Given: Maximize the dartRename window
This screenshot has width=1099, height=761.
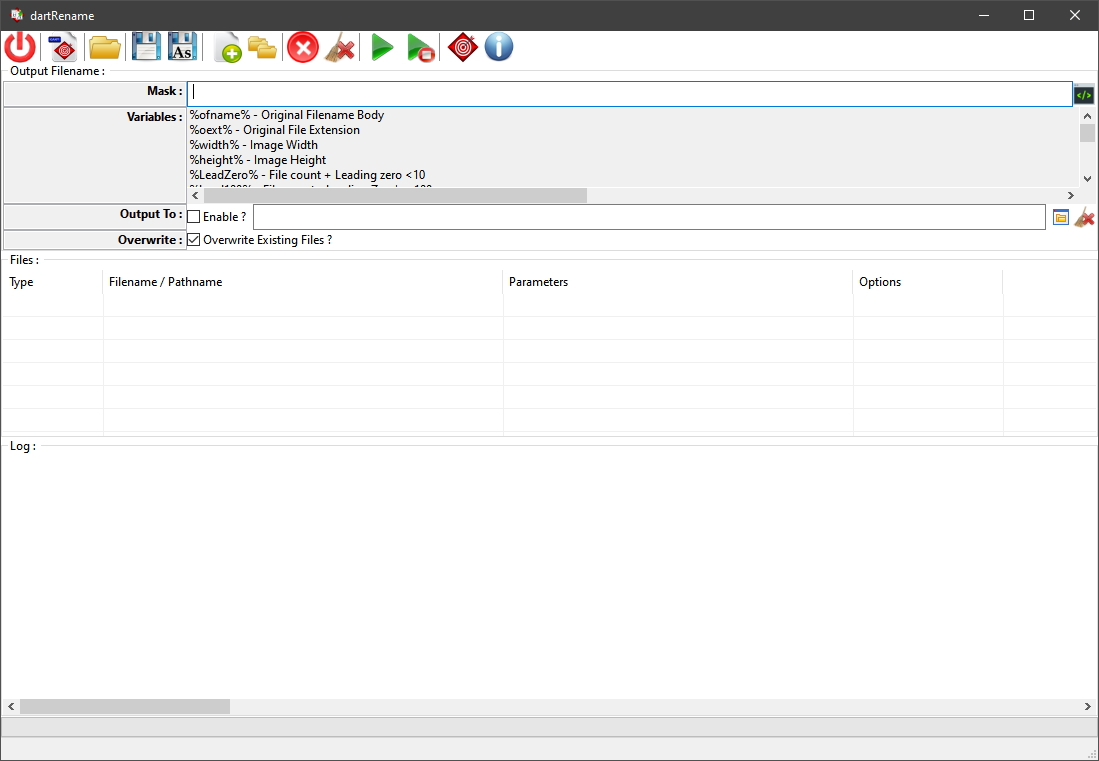Looking at the screenshot, I should [1029, 15].
